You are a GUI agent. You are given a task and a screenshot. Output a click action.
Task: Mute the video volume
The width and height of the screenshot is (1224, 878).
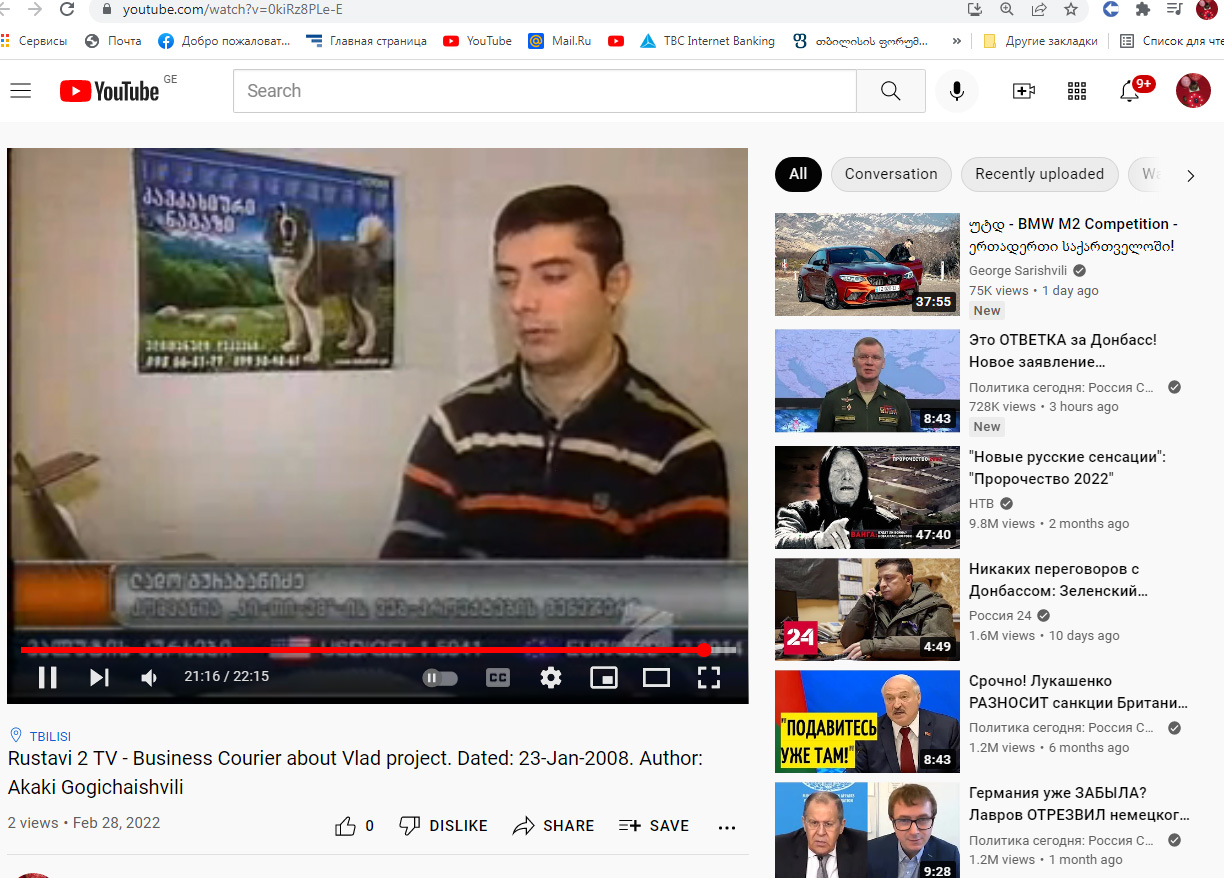(x=149, y=677)
